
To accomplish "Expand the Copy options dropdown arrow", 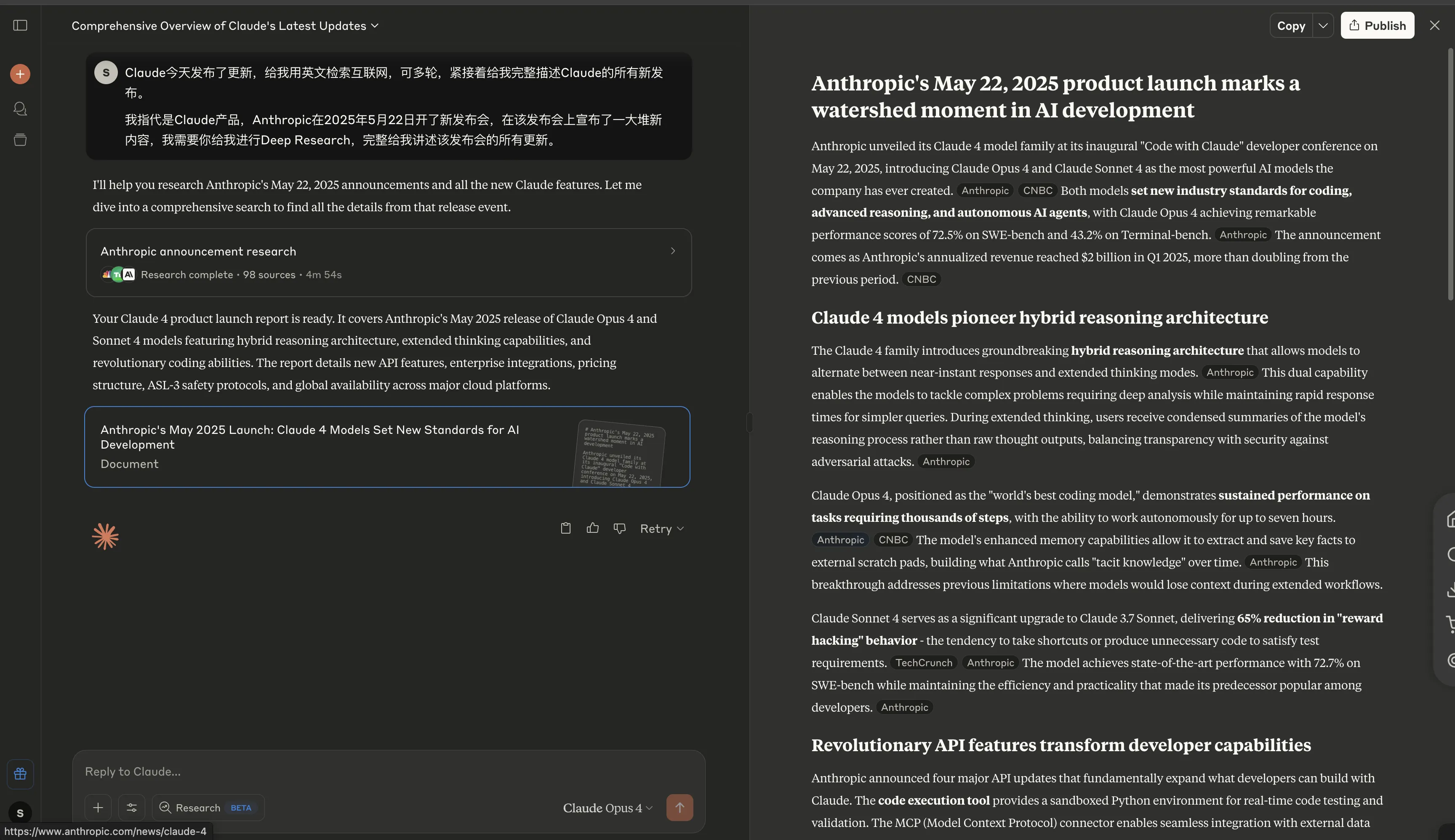I will pyautogui.click(x=1323, y=25).
